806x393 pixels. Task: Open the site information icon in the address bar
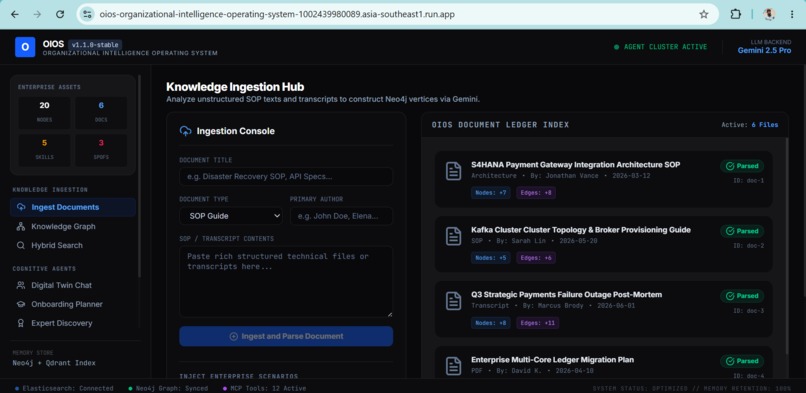pyautogui.click(x=88, y=14)
